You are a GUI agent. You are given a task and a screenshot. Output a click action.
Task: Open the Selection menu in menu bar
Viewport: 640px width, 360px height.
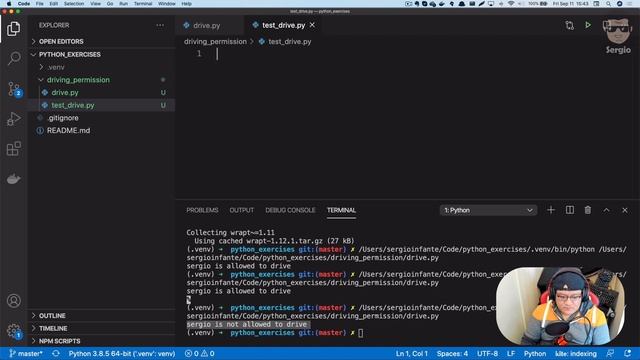73,4
